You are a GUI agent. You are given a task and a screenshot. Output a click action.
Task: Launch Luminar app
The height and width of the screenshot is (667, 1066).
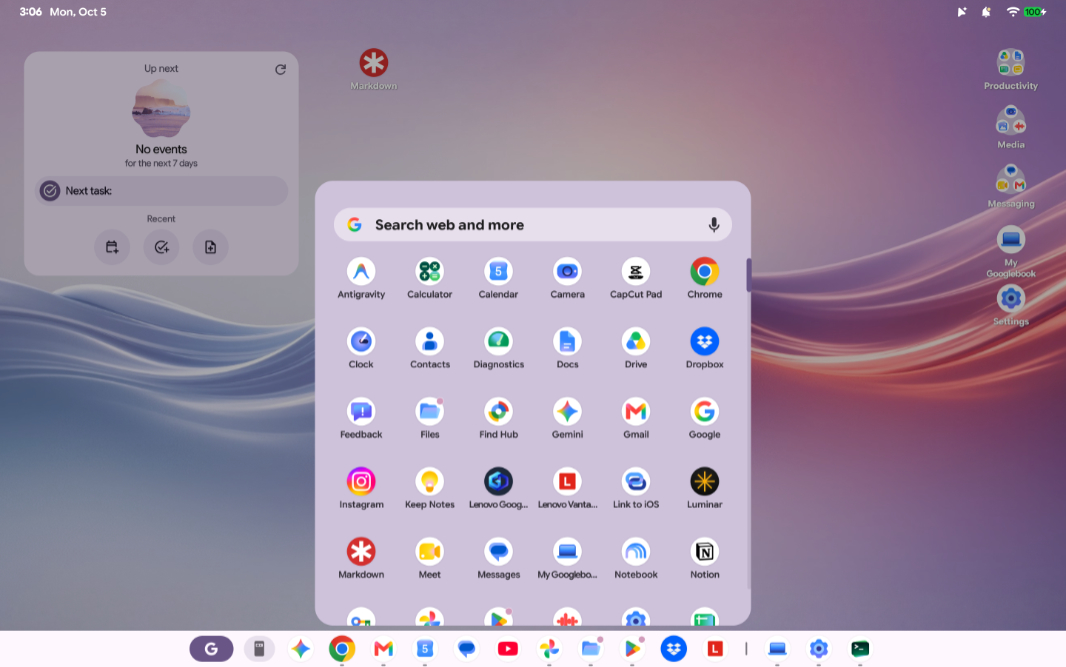click(704, 481)
